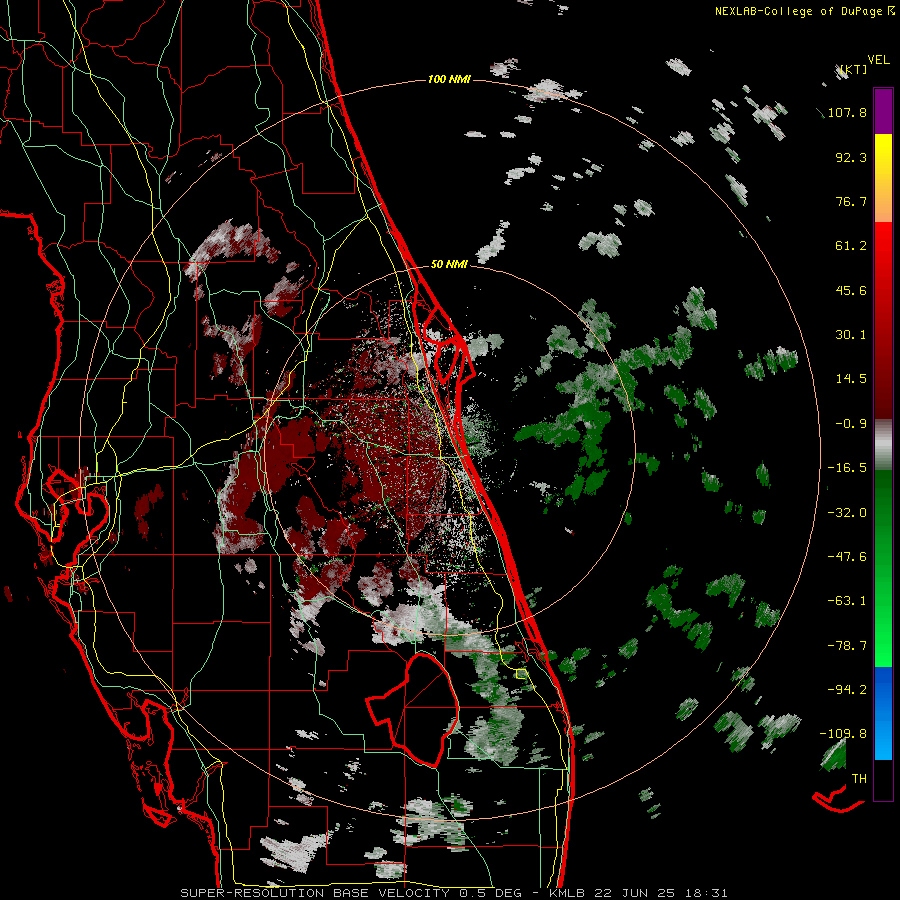
Task: Click the "100 NMI" range ring label
Action: (449, 79)
